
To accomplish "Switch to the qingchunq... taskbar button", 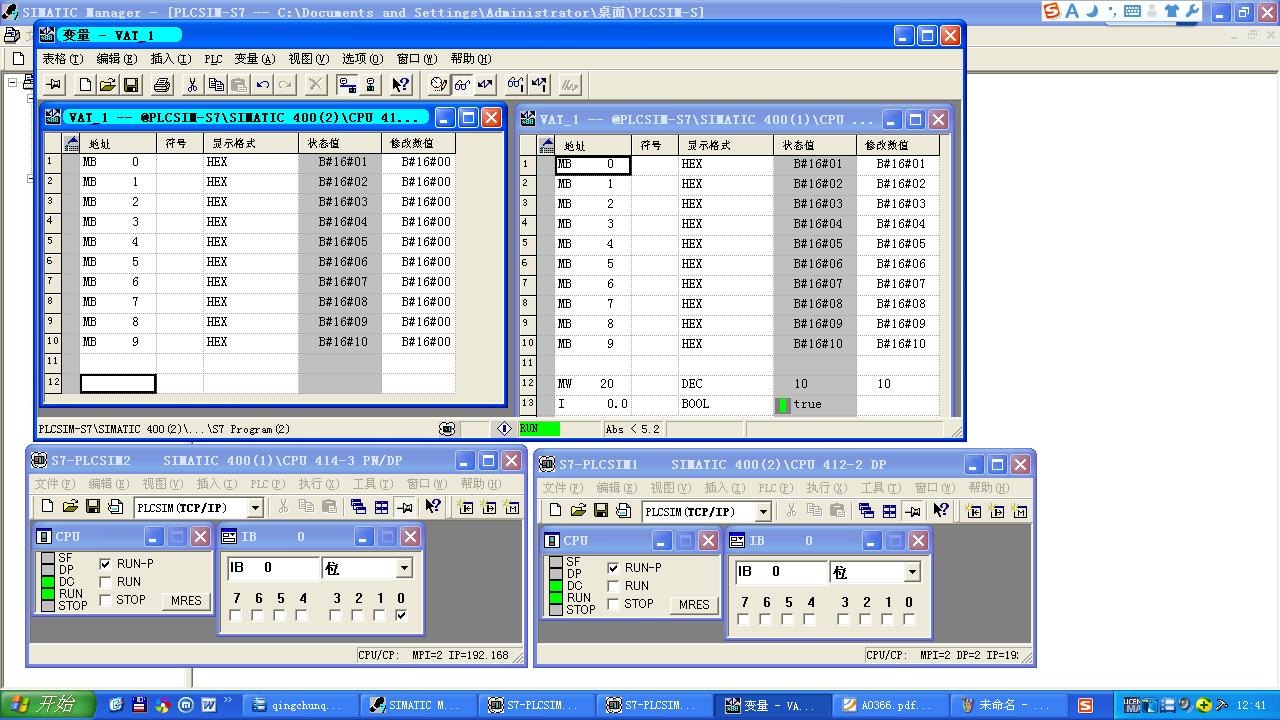I will click(x=301, y=705).
